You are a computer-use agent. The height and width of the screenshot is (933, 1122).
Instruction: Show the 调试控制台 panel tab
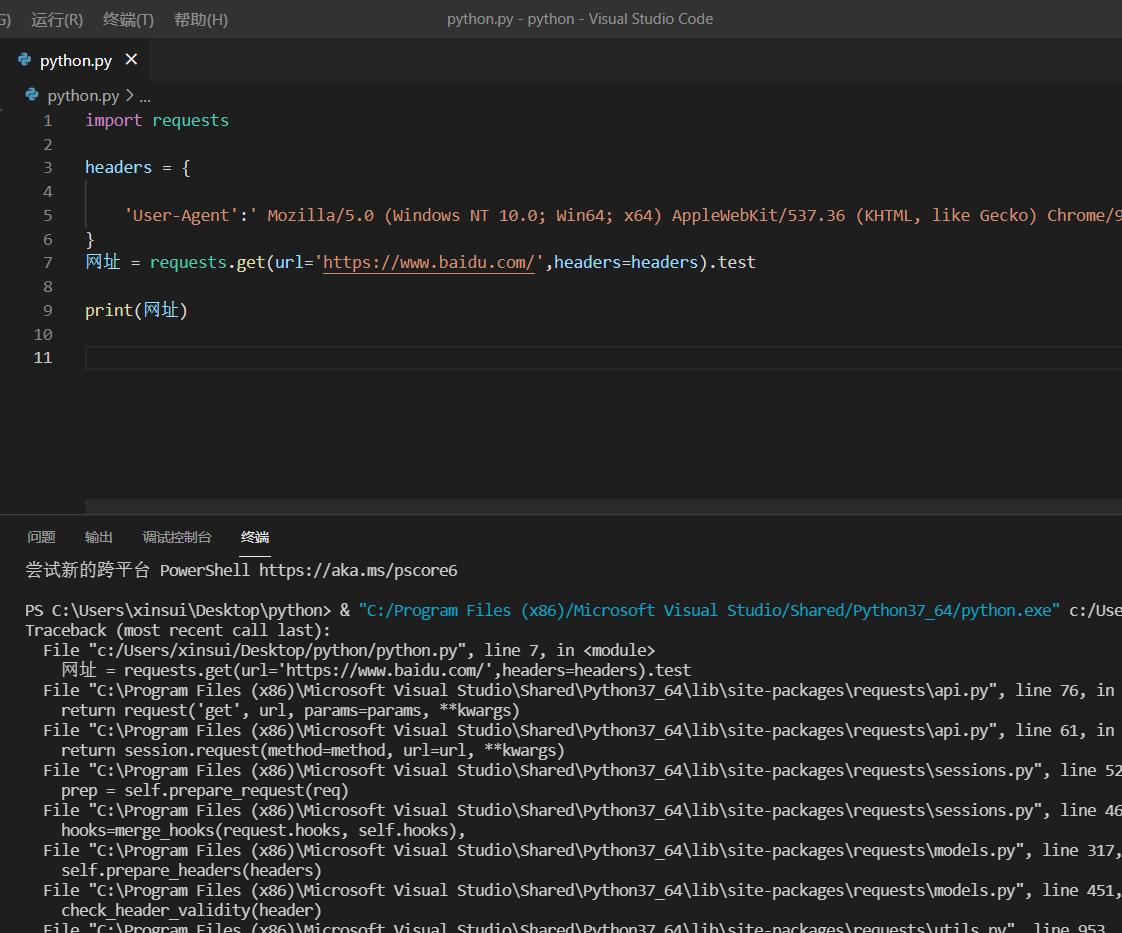coord(177,537)
